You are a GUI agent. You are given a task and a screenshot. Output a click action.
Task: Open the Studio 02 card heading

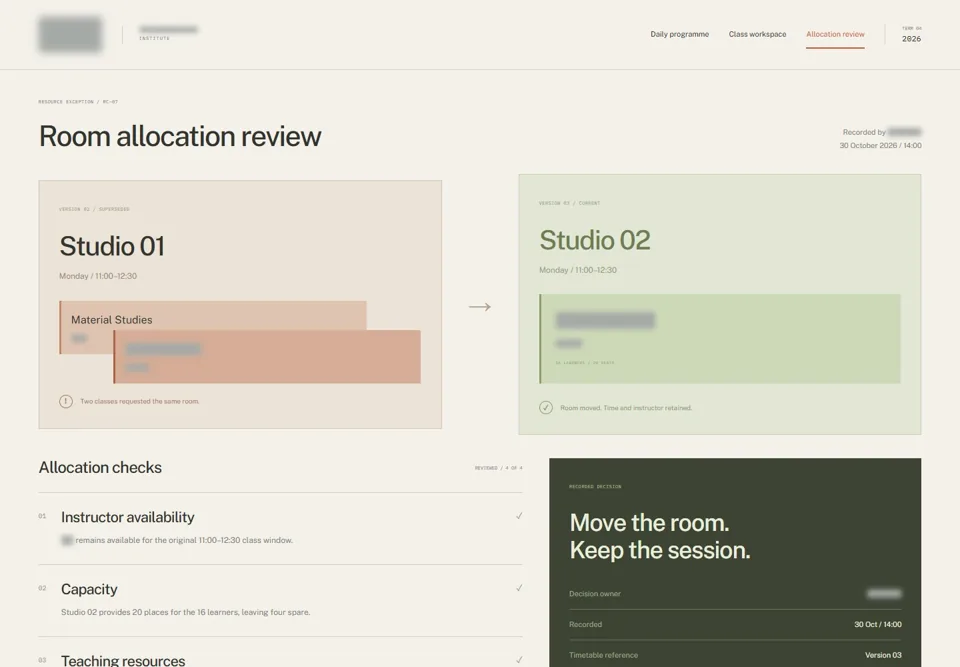(594, 240)
